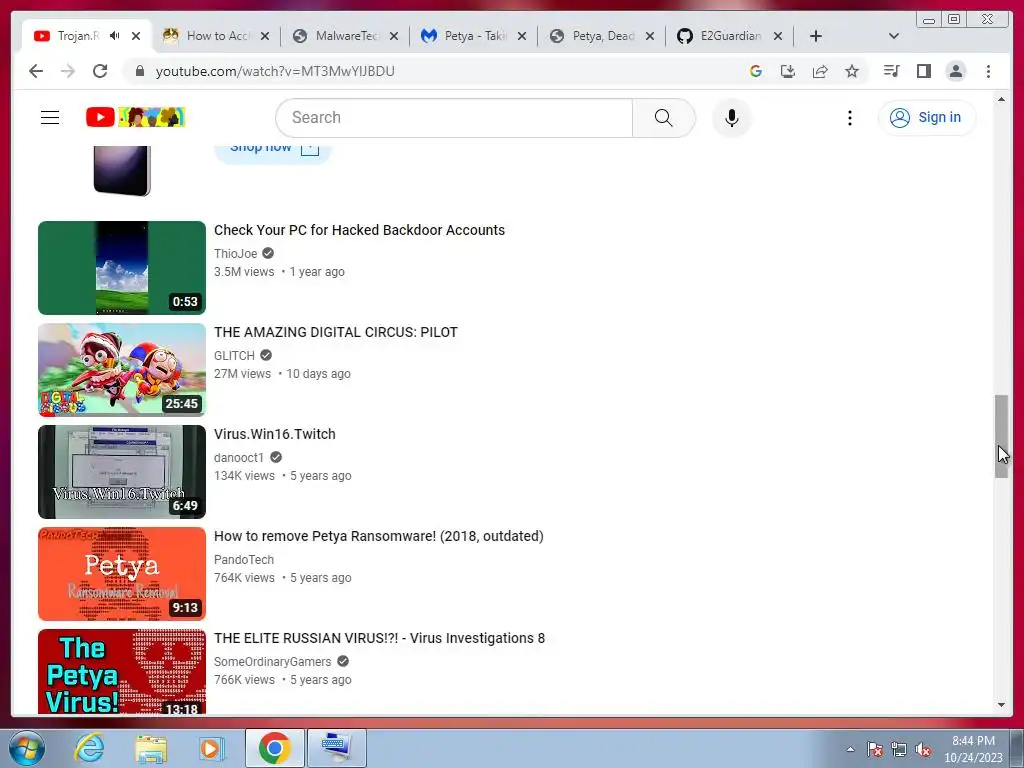1024x768 pixels.
Task: Start voice search with microphone icon
Action: [x=731, y=118]
